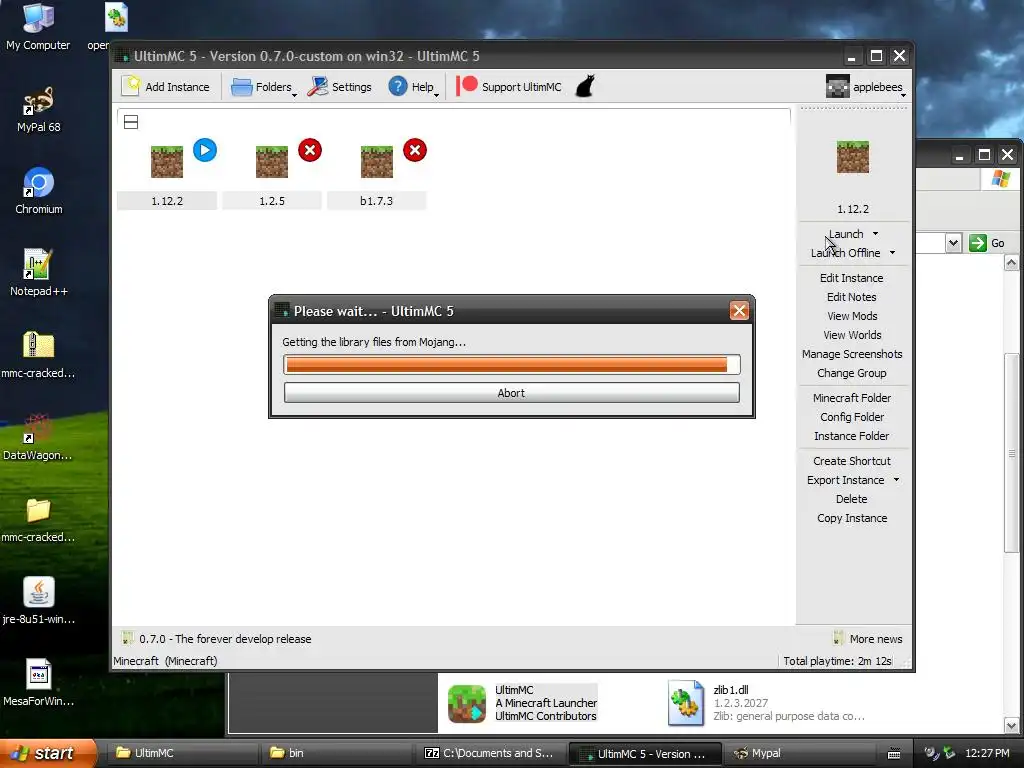This screenshot has height=768, width=1024.
Task: Click the large instance icon in sidebar
Action: pyautogui.click(x=853, y=157)
